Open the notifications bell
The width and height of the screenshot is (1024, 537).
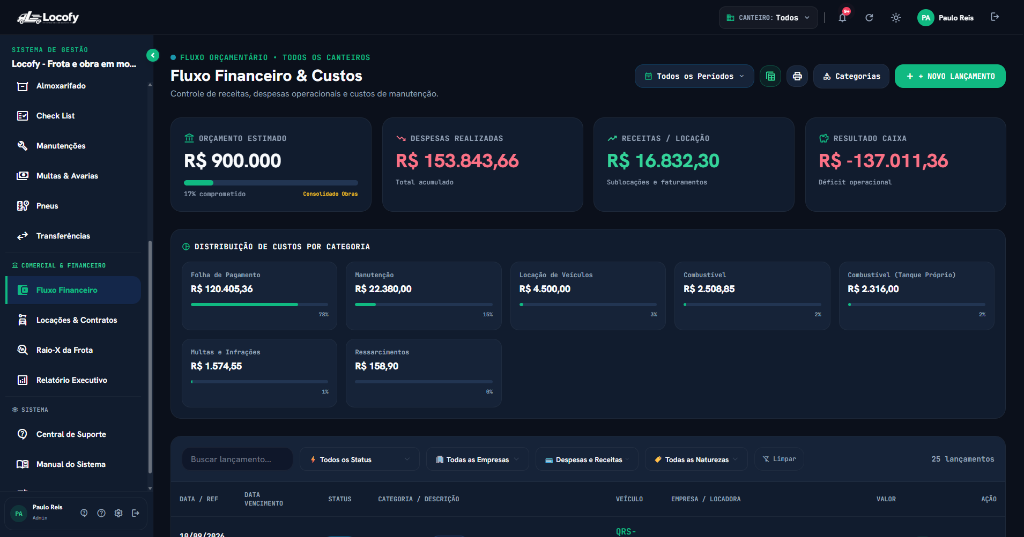click(x=842, y=18)
